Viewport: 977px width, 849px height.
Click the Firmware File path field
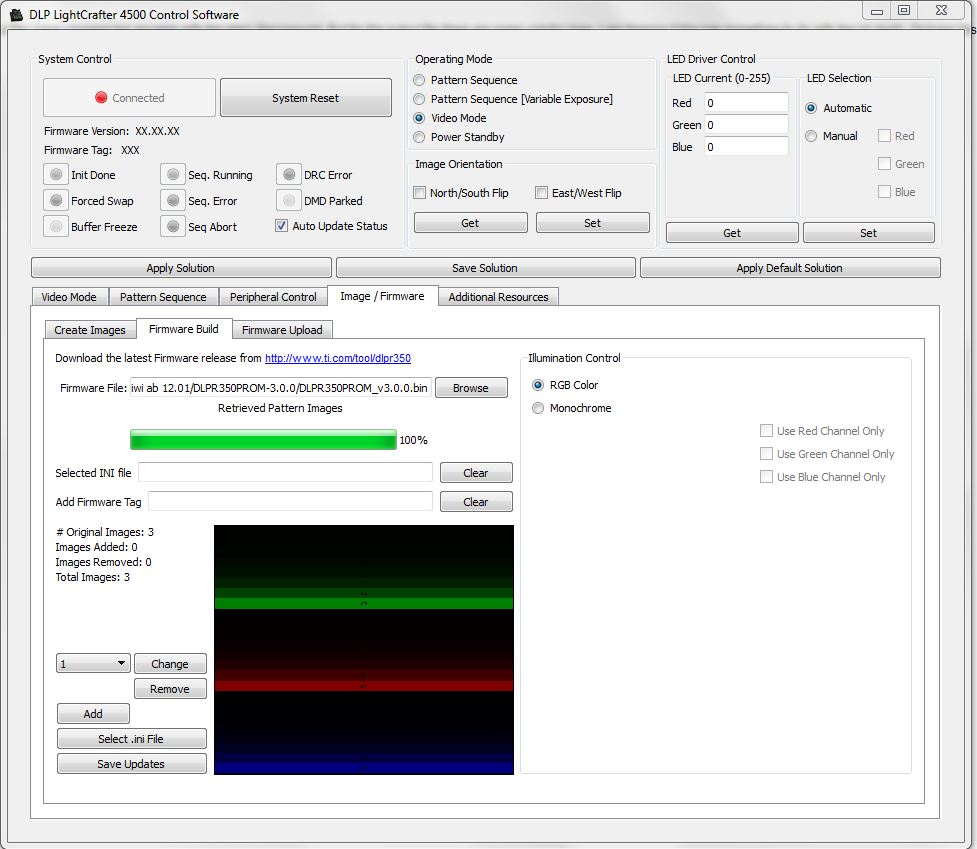click(280, 388)
